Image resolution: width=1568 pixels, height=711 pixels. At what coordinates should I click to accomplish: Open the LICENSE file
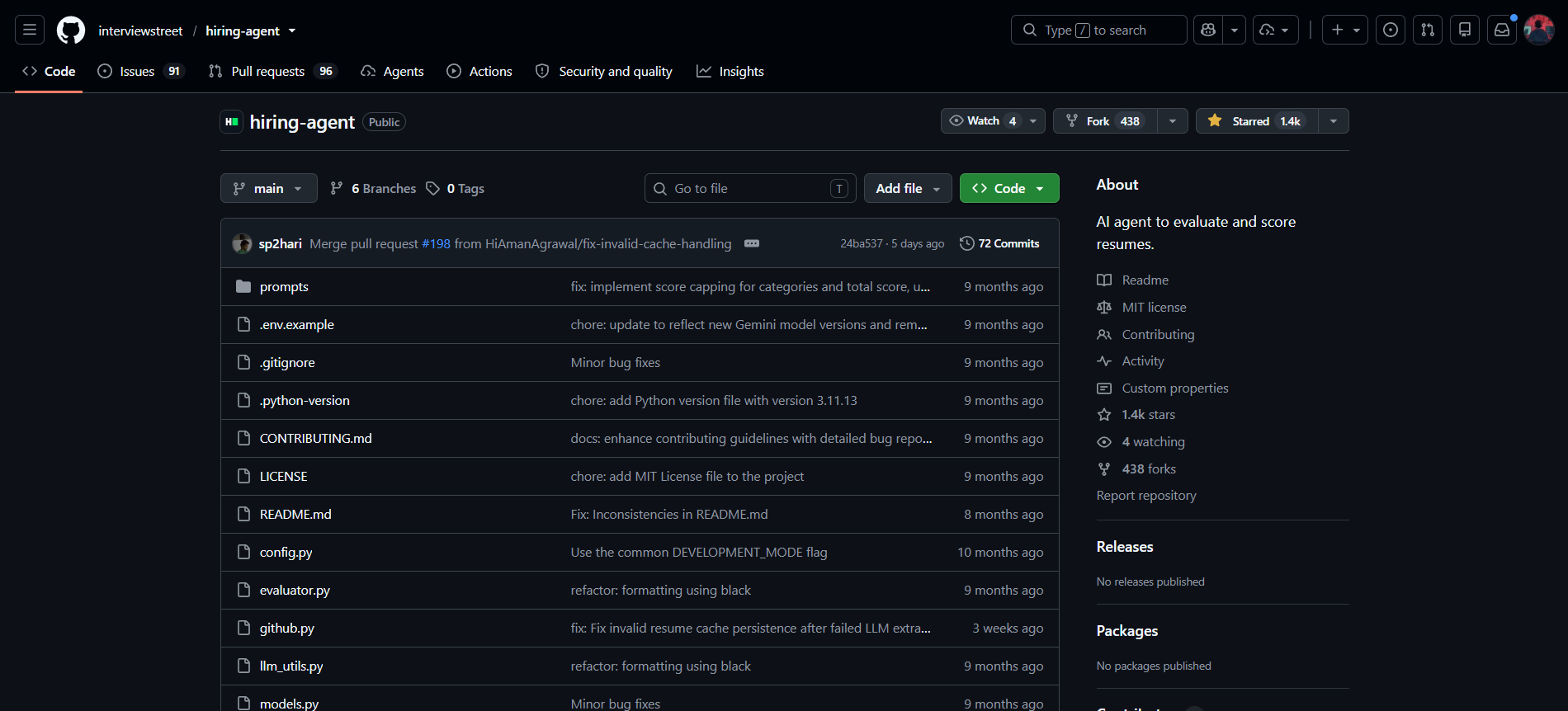(283, 477)
